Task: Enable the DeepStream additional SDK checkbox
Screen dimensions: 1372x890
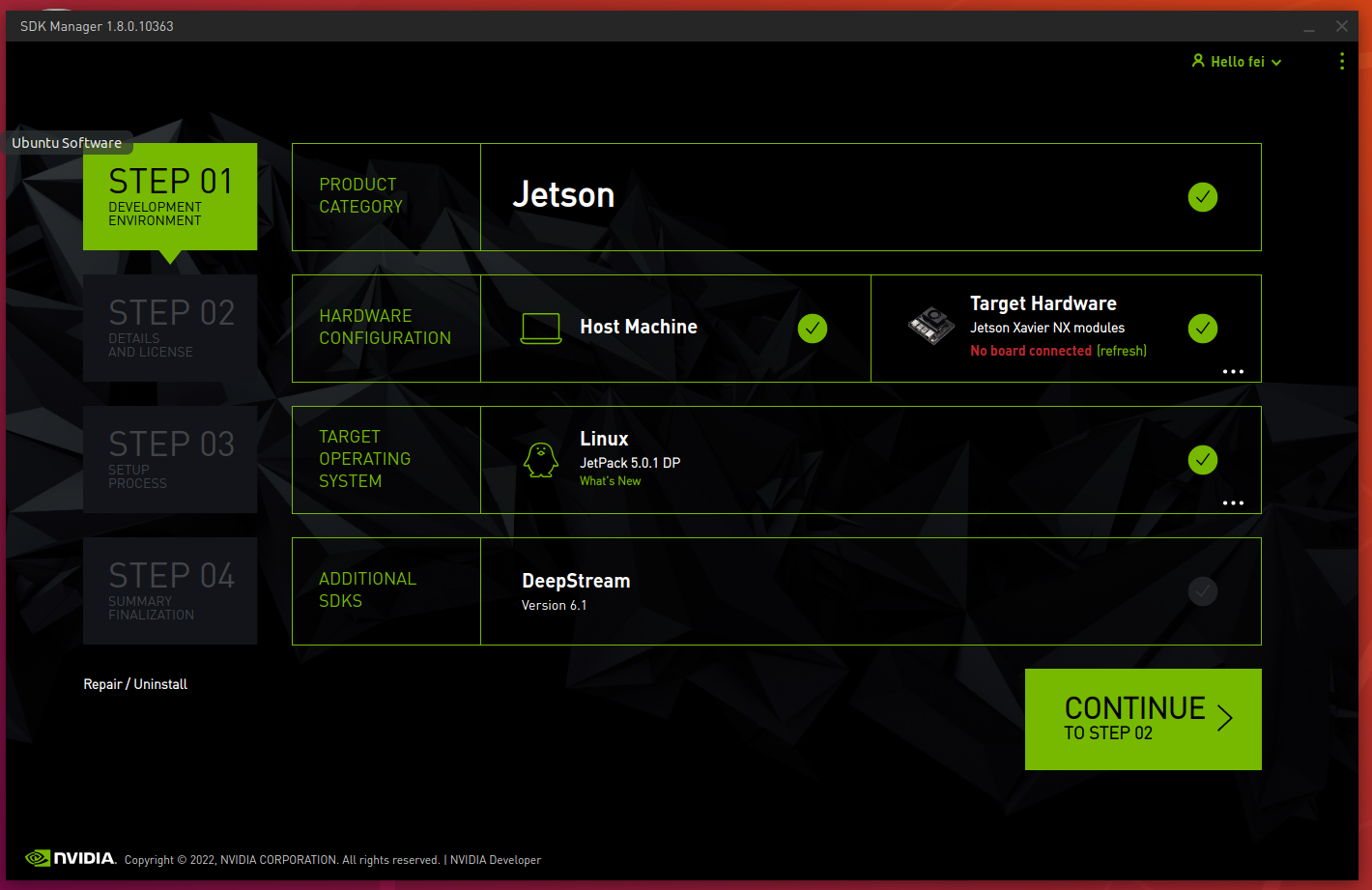Action: pos(1202,591)
